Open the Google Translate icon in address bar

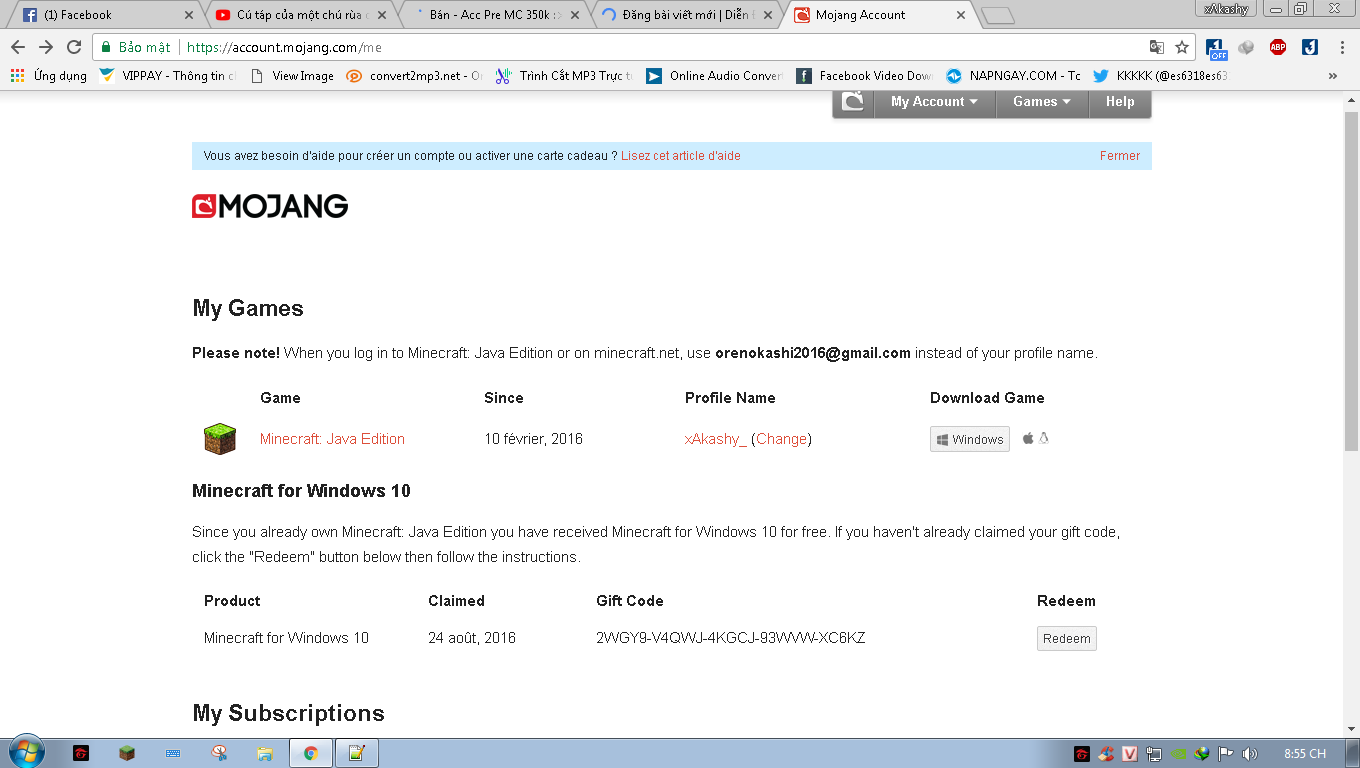coord(1156,47)
